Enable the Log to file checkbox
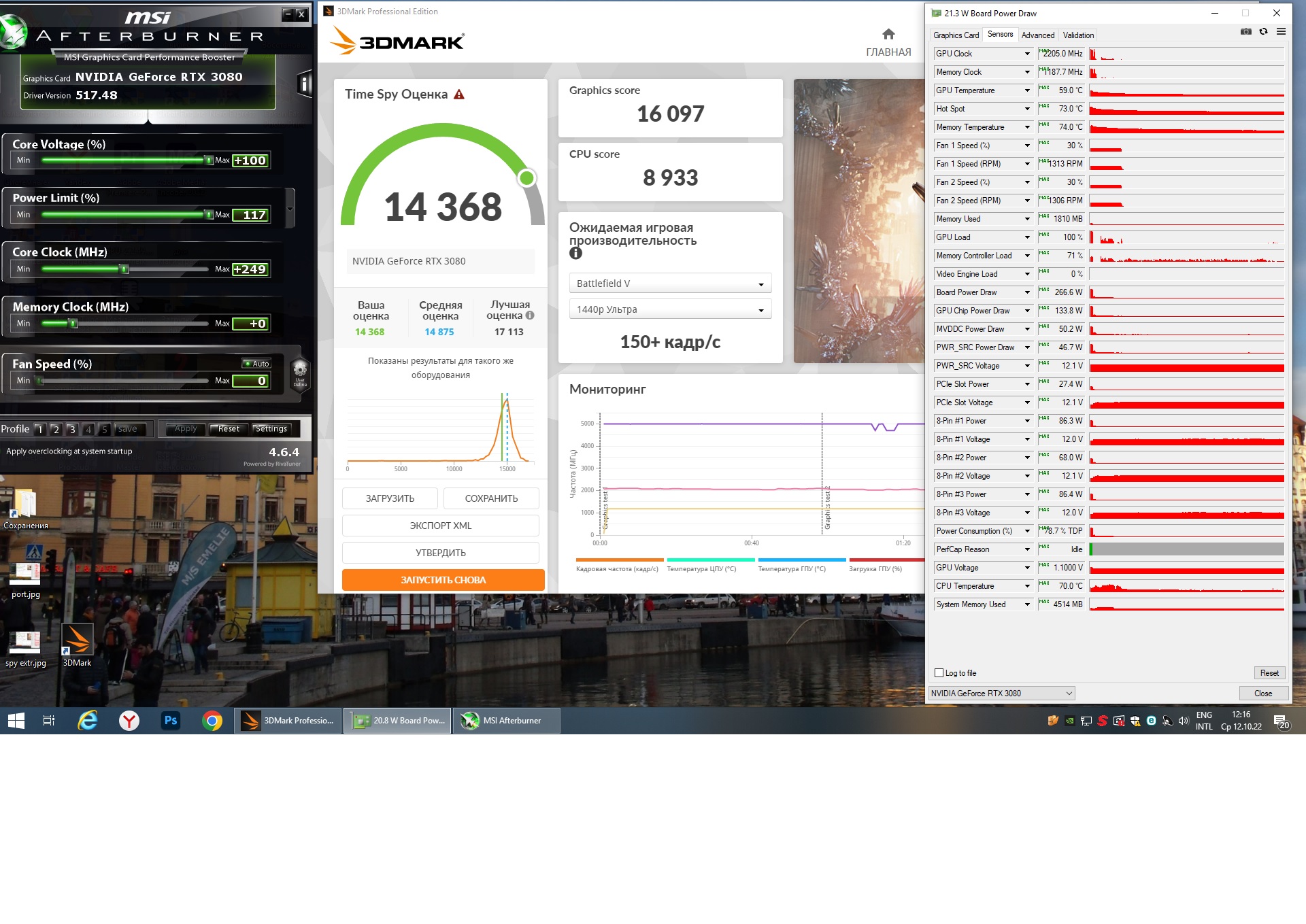Viewport: 1306px width, 924px height. (x=939, y=673)
